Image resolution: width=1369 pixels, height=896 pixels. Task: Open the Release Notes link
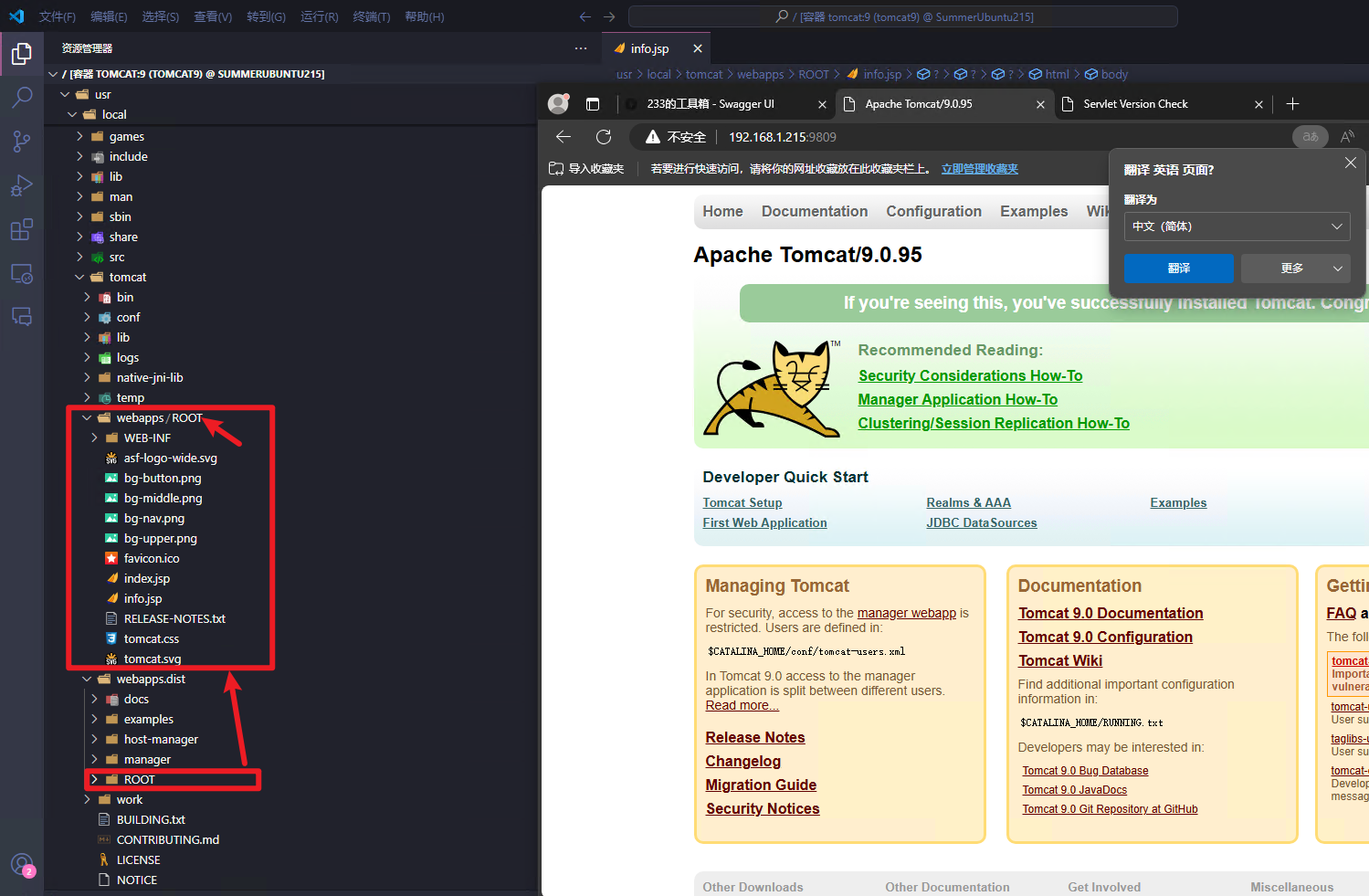point(755,737)
